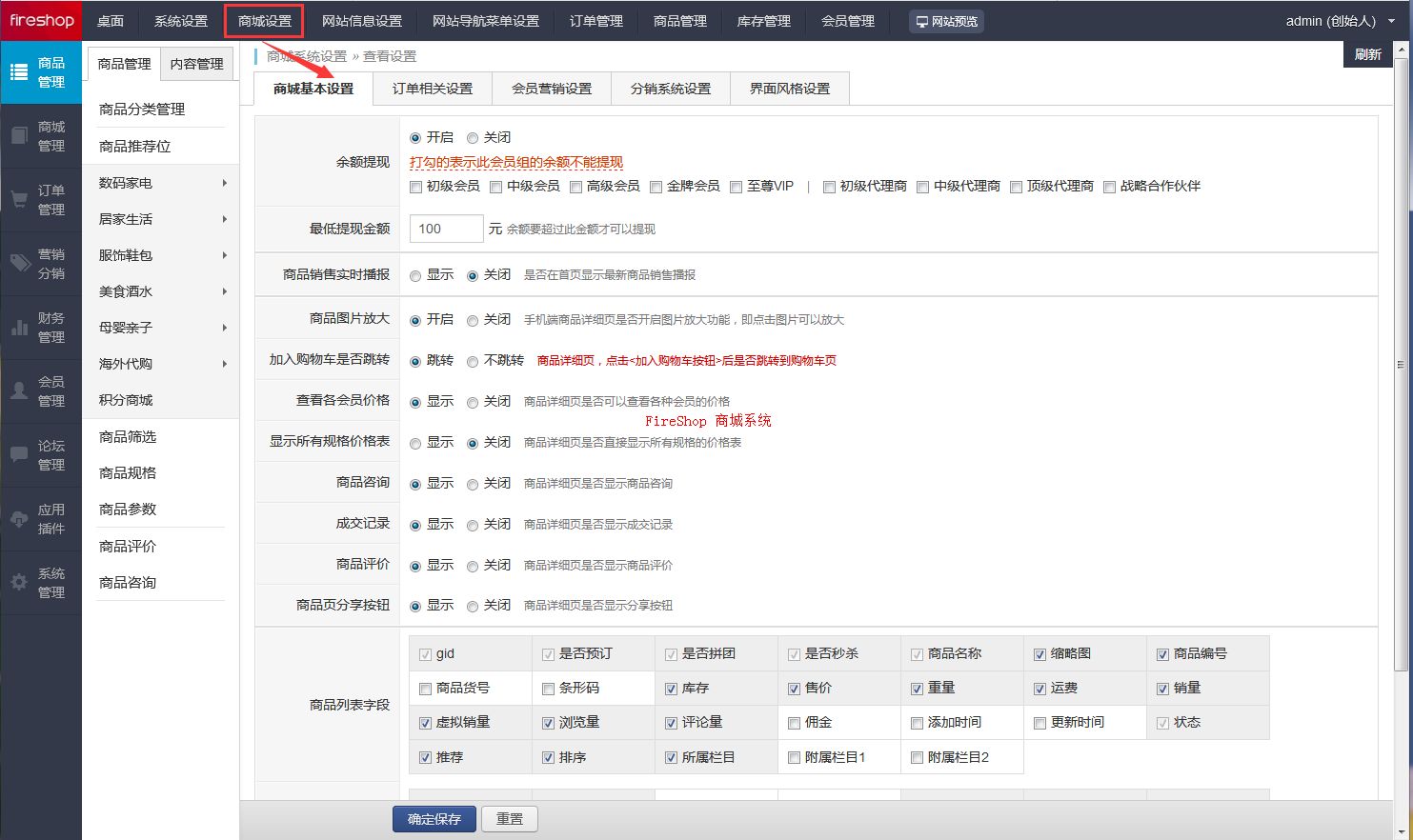This screenshot has height=840, width=1413.
Task: Check the 至尊VIP checkbox
Action: coord(736,187)
